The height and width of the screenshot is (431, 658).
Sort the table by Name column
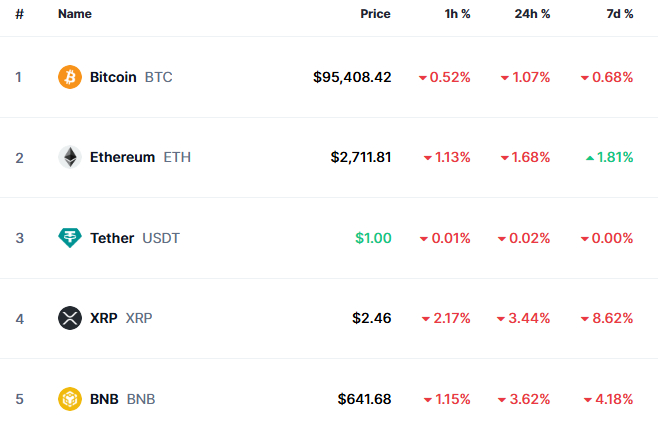click(x=75, y=14)
